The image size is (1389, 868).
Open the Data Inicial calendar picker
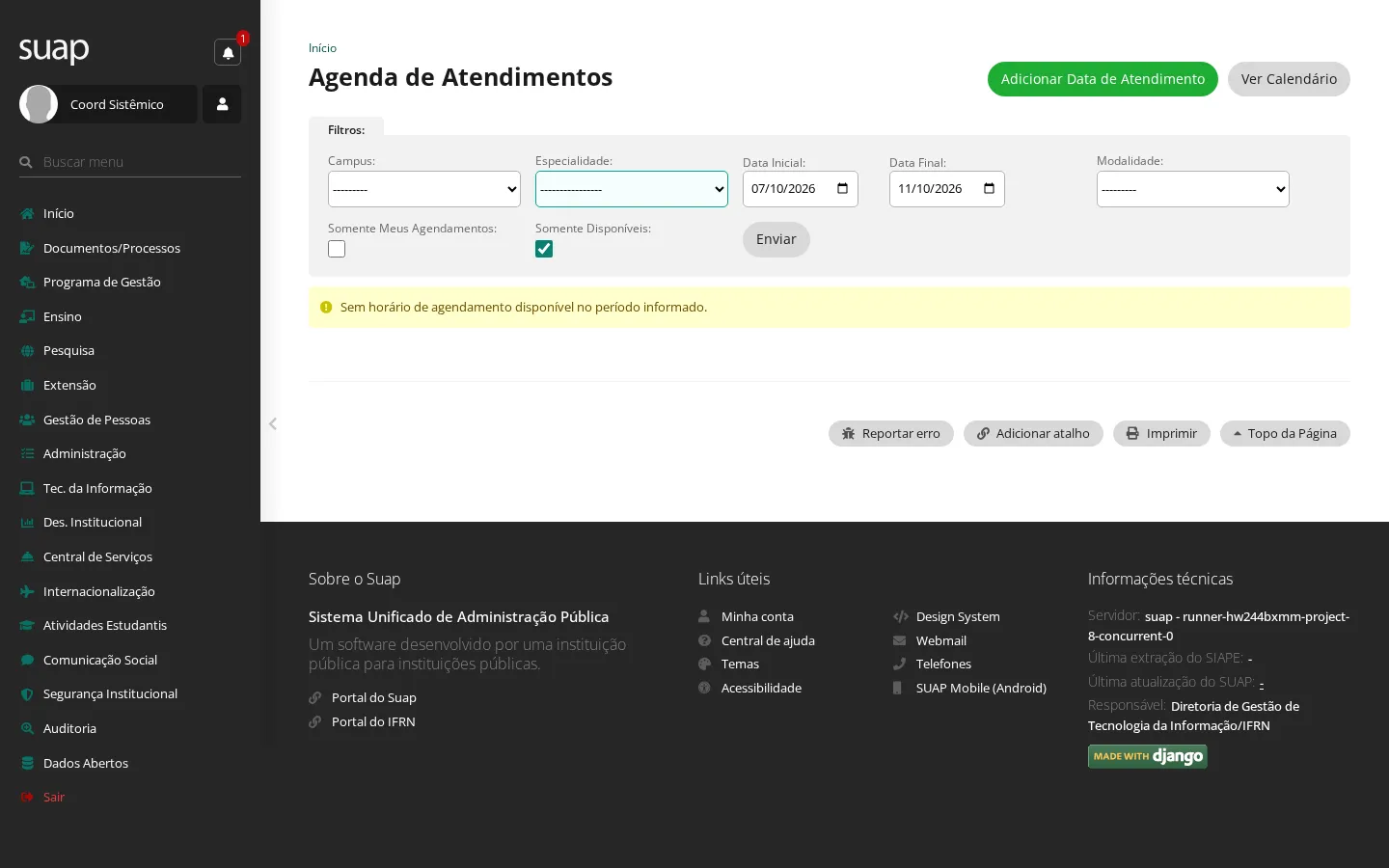click(842, 189)
